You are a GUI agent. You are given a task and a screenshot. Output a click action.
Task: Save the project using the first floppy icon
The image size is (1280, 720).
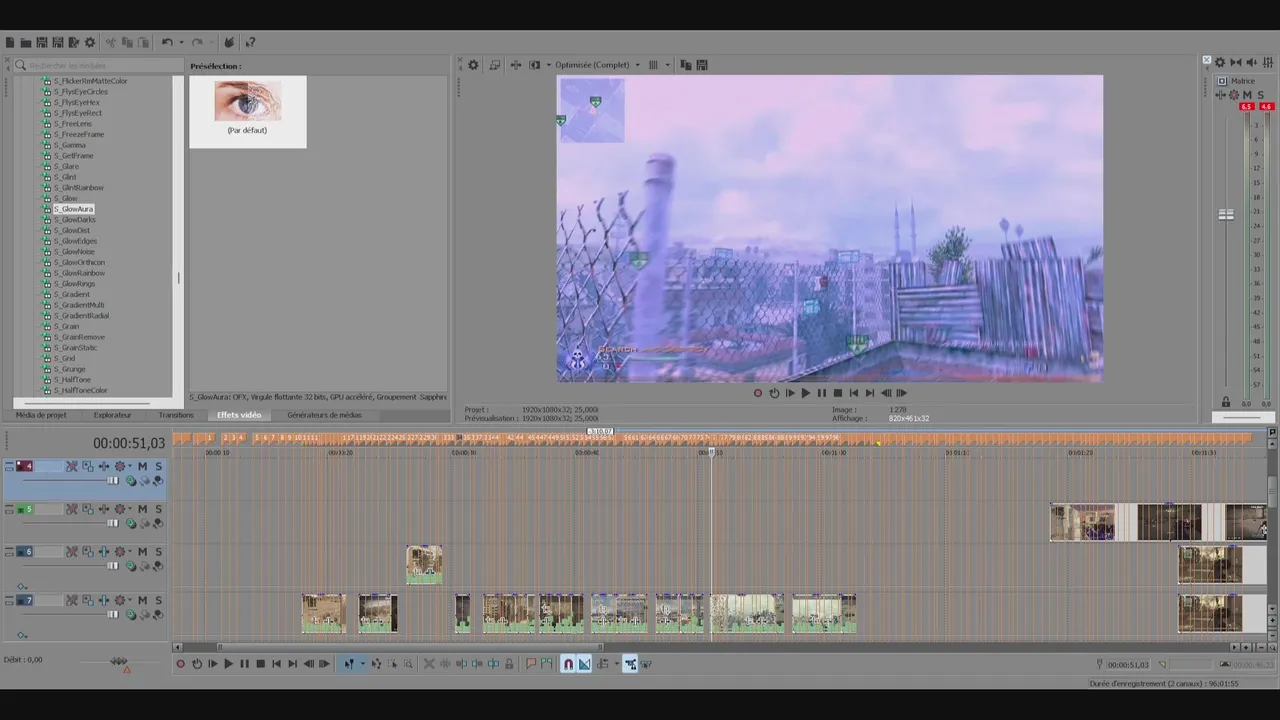coord(42,42)
